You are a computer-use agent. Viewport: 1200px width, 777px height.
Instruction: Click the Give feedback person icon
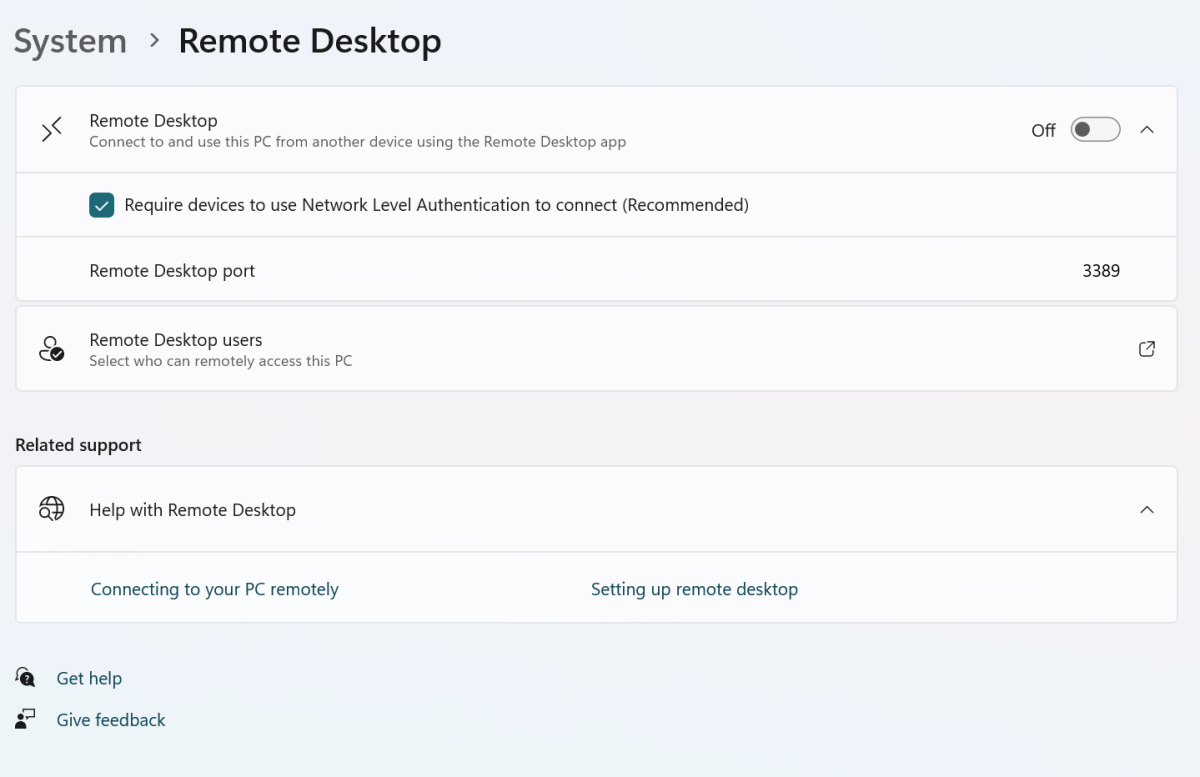tap(26, 719)
